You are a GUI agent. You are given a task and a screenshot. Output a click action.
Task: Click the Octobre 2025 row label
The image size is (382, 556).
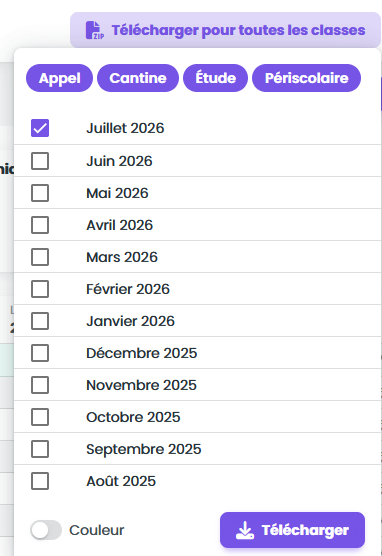point(133,417)
